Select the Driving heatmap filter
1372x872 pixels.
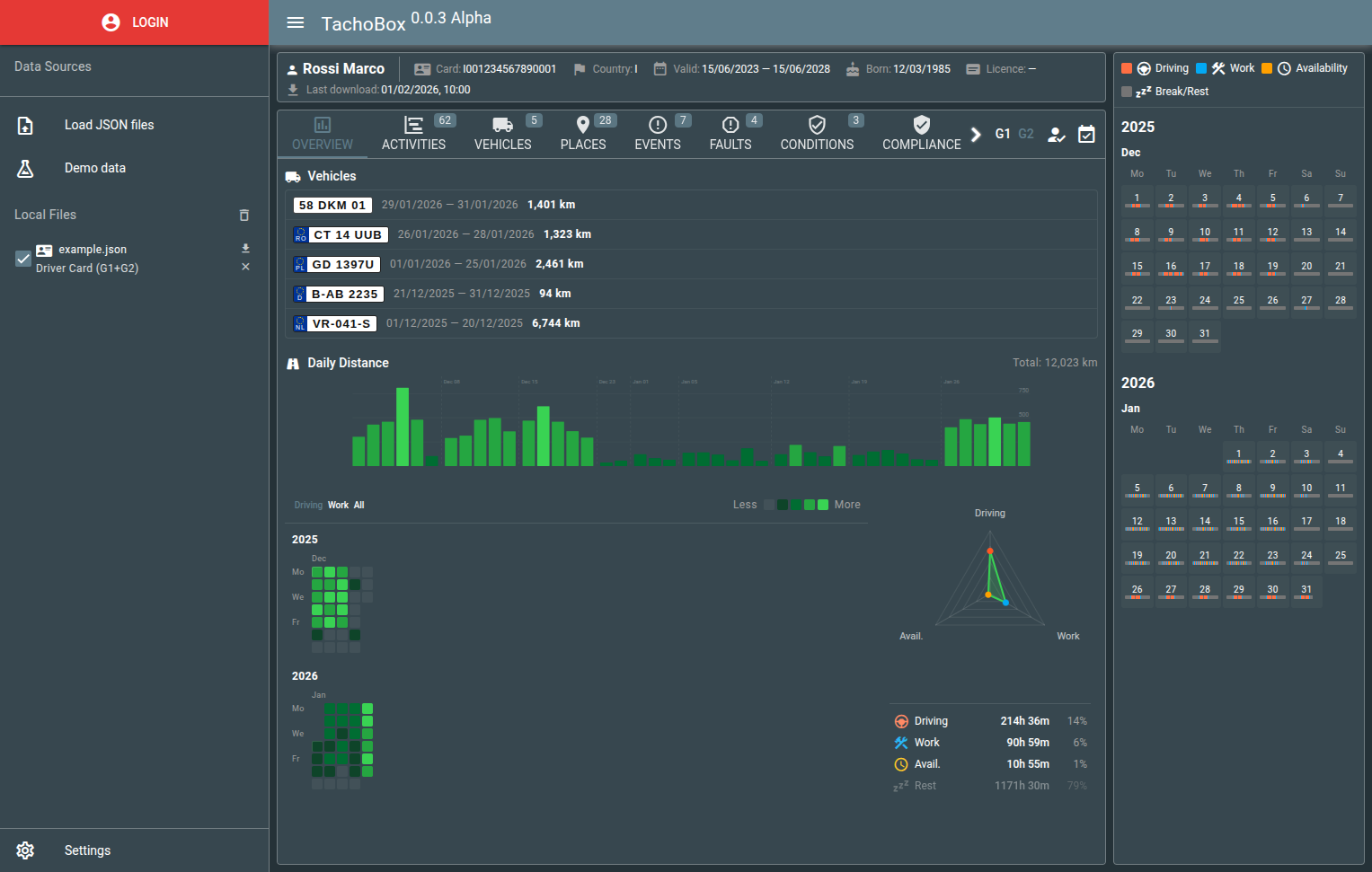coord(308,506)
